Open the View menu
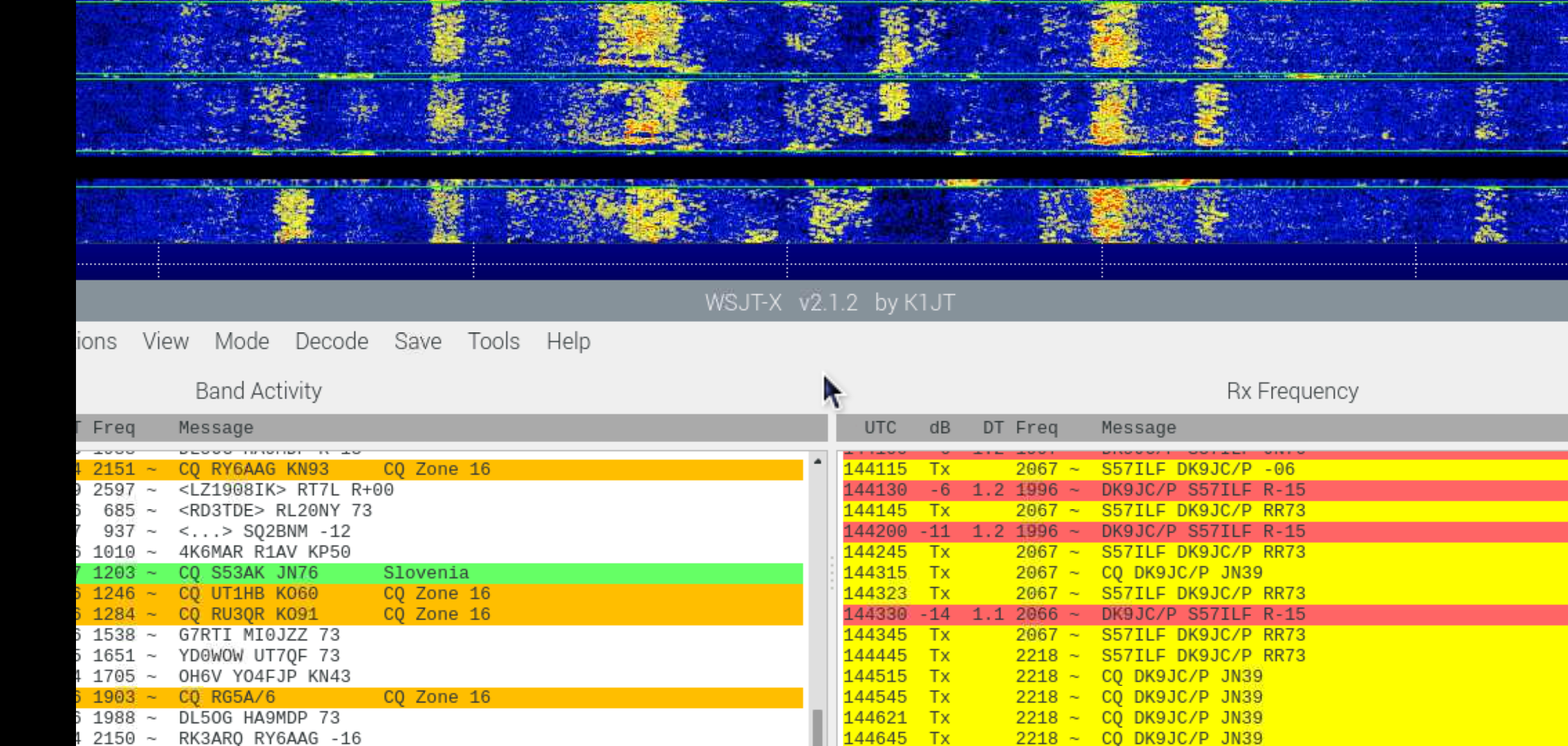The image size is (1568, 746). (x=166, y=341)
